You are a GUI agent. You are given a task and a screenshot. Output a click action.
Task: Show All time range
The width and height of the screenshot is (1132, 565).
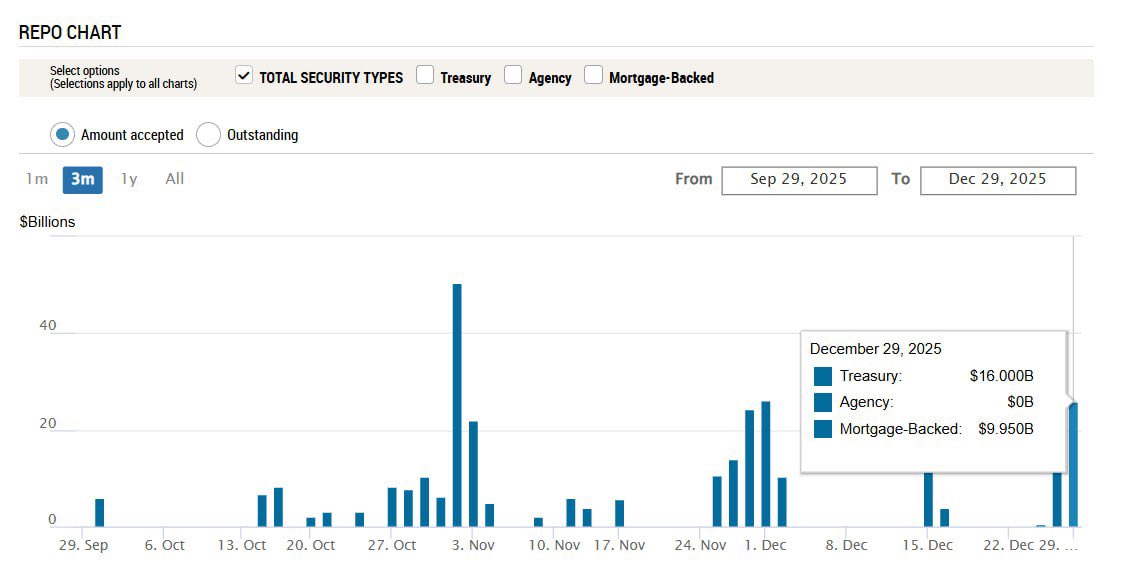[x=175, y=179]
